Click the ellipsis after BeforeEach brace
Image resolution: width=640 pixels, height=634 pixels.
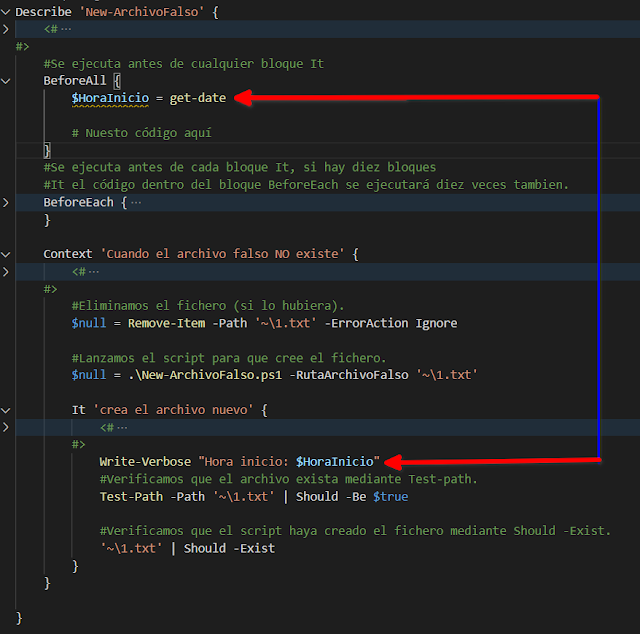136,202
